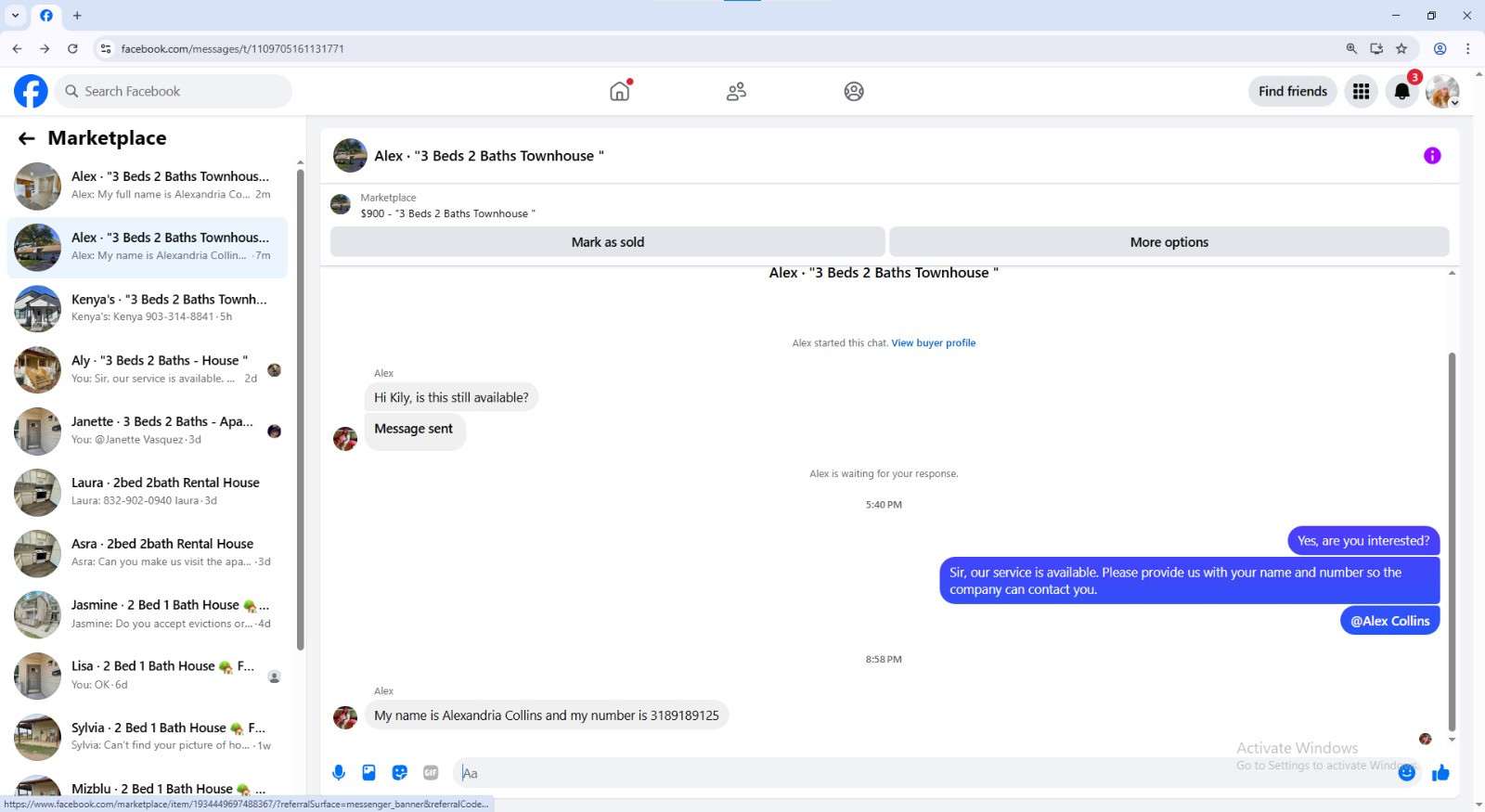Focus the Search Facebook field
The height and width of the screenshot is (812, 1485).
[174, 91]
